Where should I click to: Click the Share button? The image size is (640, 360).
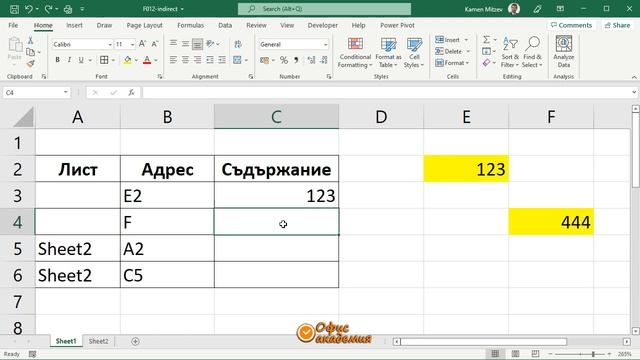[x=617, y=25]
